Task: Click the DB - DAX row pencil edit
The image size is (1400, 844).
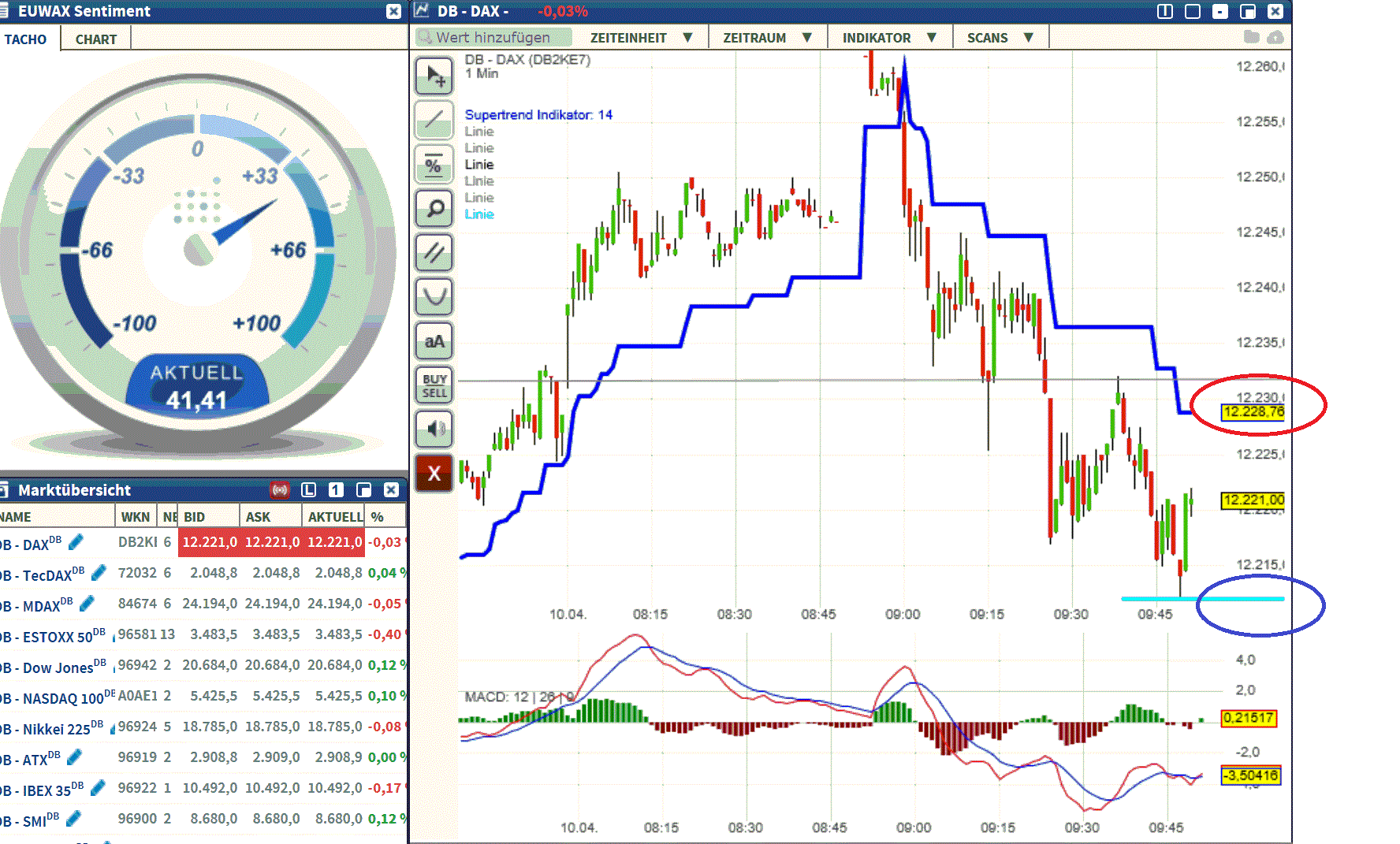Action: [x=76, y=542]
